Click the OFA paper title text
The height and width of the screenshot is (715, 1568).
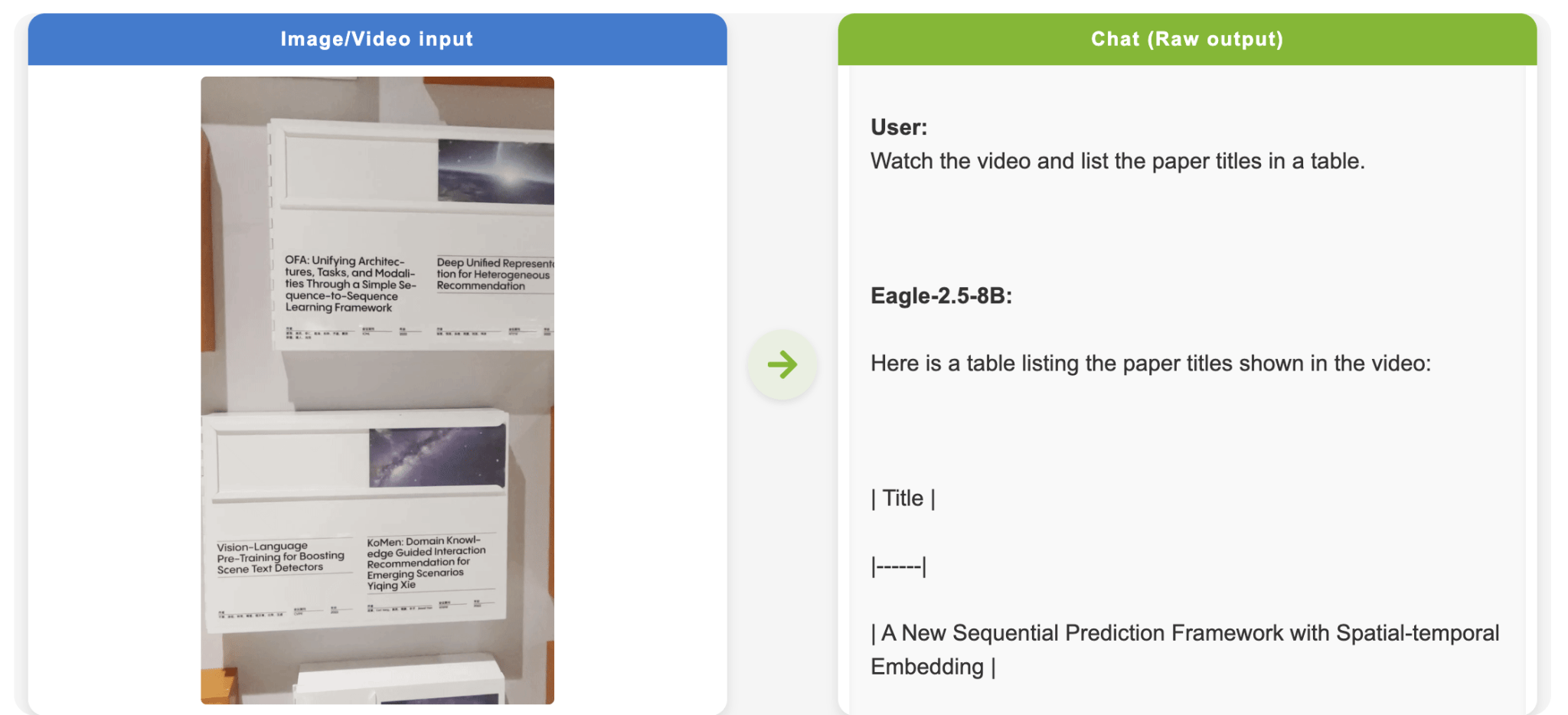(349, 284)
